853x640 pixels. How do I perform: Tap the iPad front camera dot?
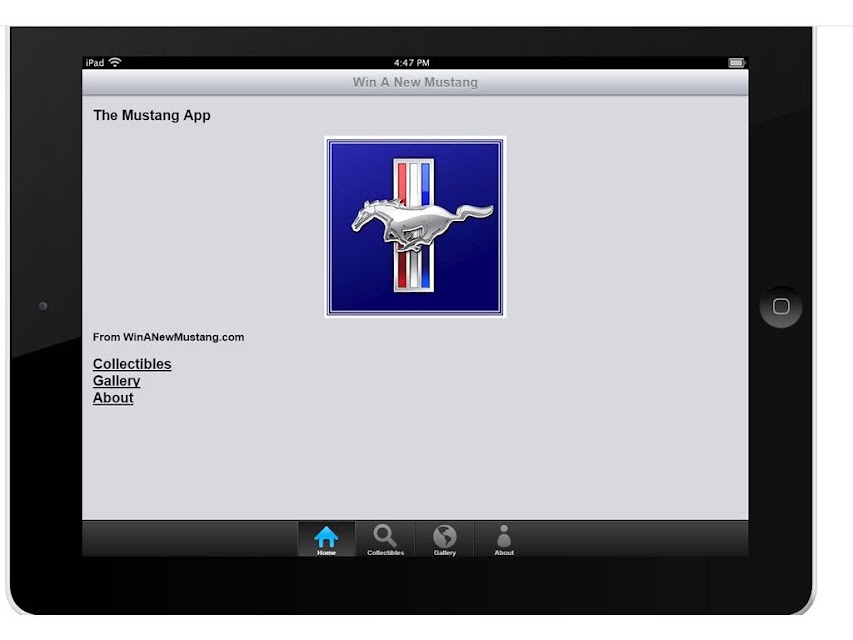pos(43,306)
